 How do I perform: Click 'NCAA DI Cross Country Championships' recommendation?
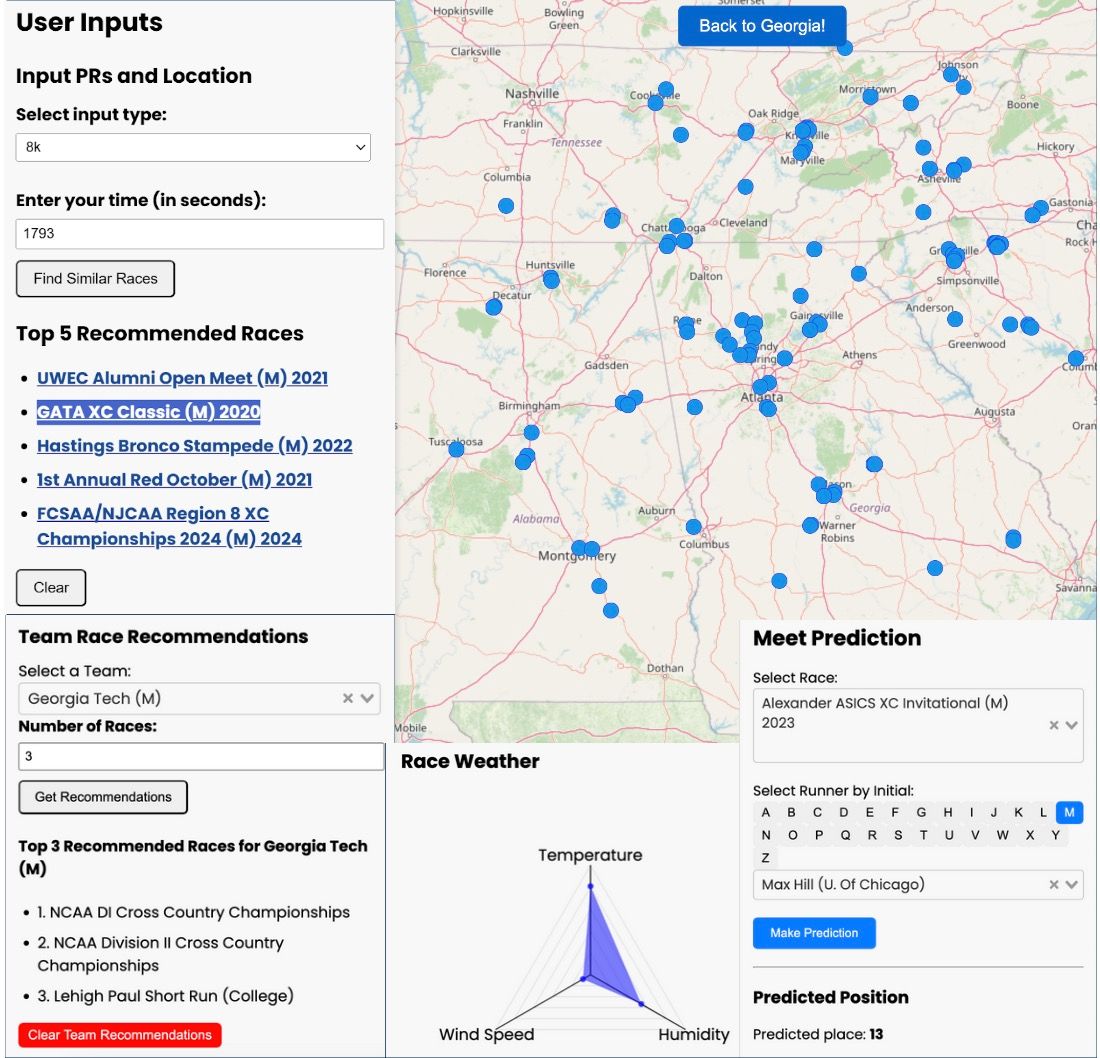(194, 912)
